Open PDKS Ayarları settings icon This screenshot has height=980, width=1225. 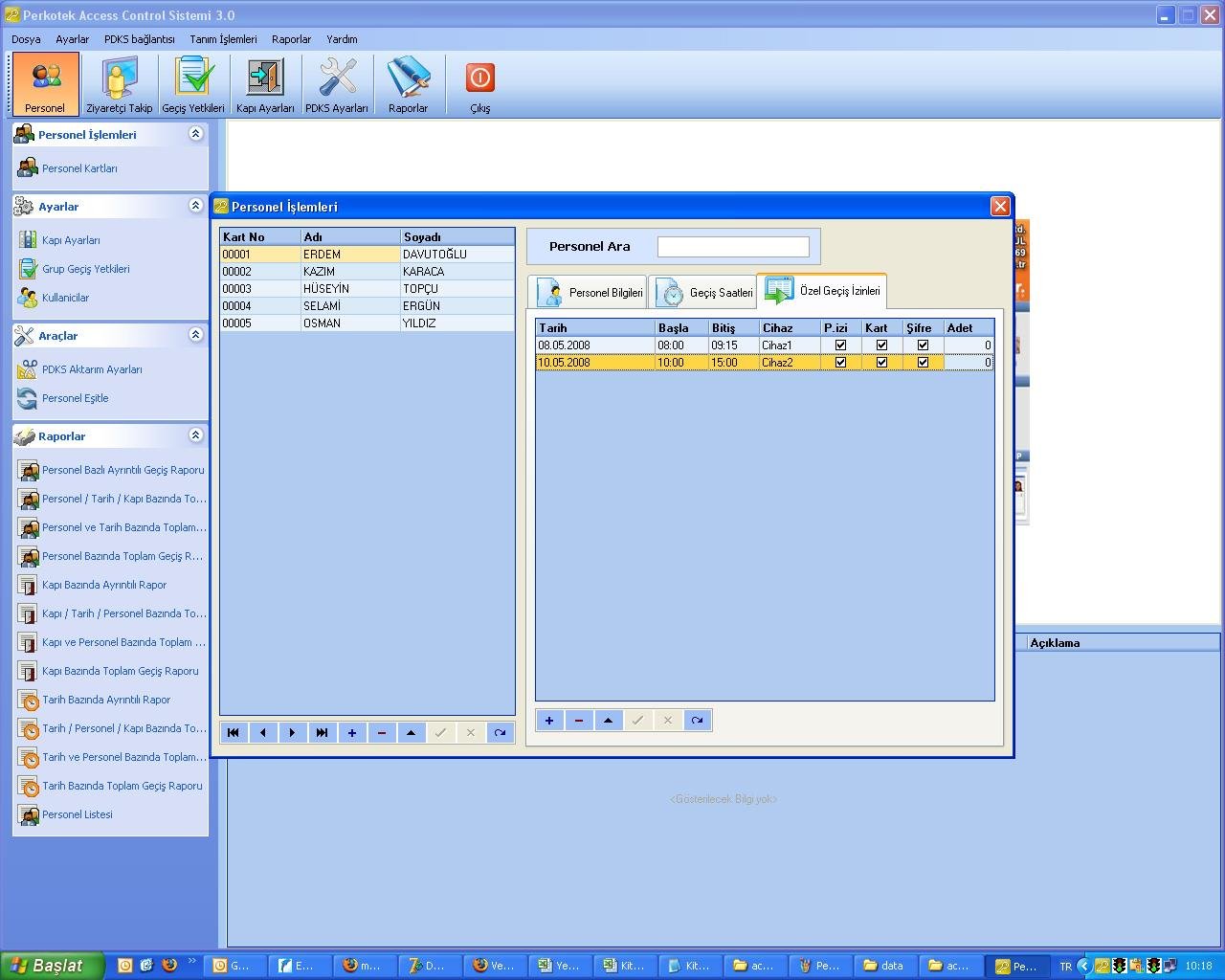coord(337,83)
